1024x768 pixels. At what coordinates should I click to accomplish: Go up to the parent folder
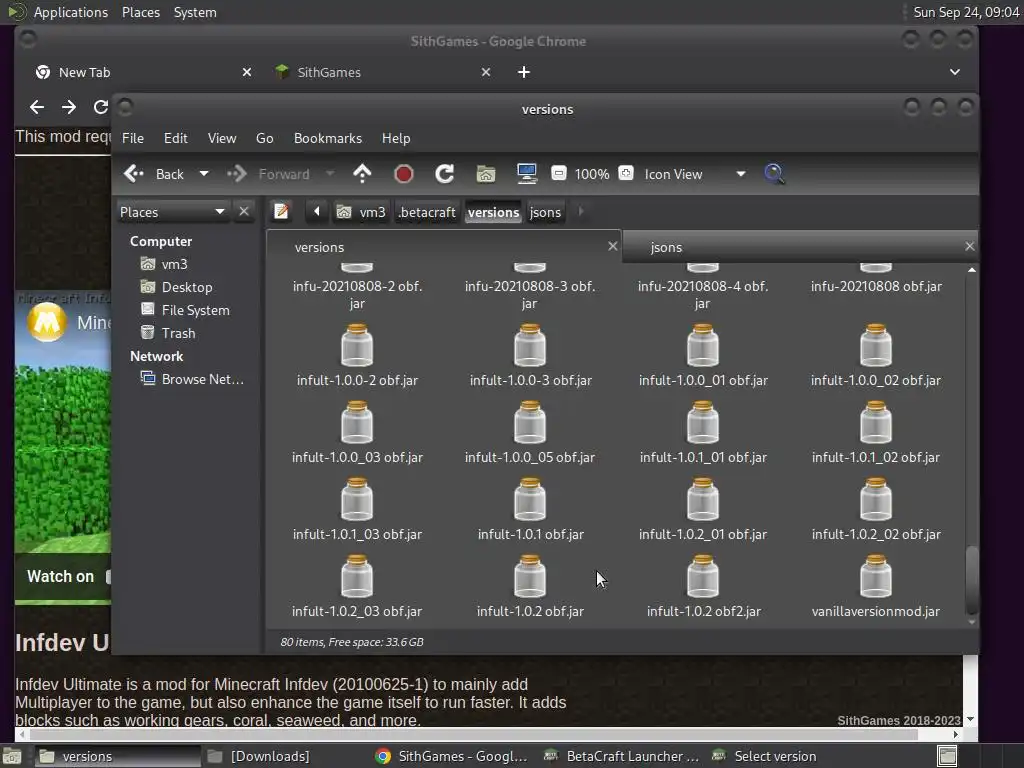tap(362, 174)
